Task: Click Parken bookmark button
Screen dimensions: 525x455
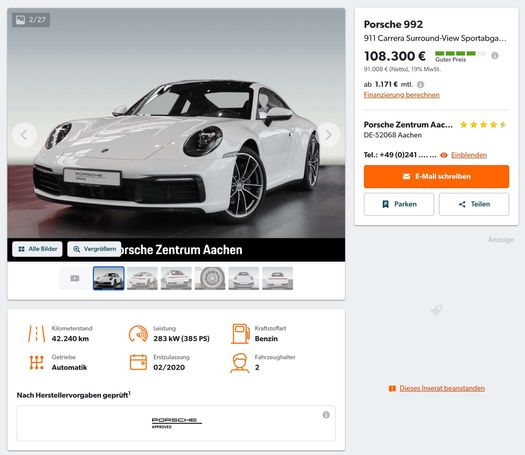Action: point(399,204)
